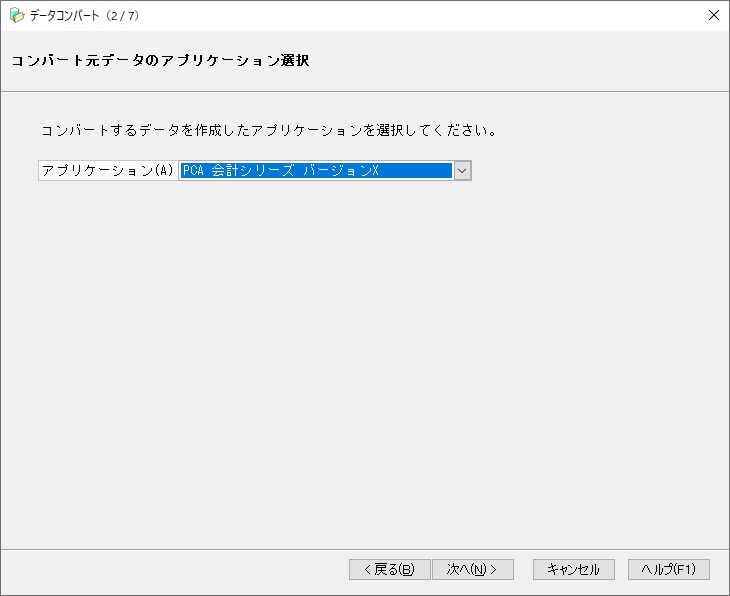730x596 pixels.
Task: Click the Data Convert app icon in title bar
Action: (x=17, y=15)
